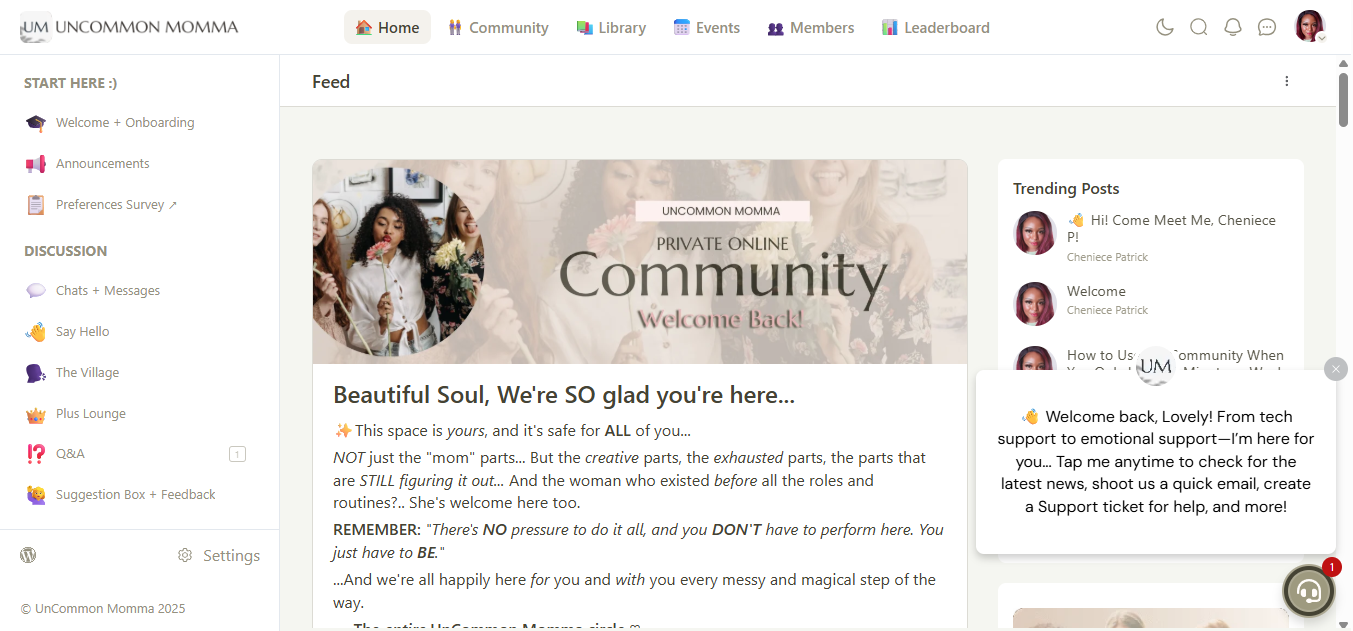This screenshot has height=631, width=1353.
Task: Open the support headset chat widget
Action: 1309,591
